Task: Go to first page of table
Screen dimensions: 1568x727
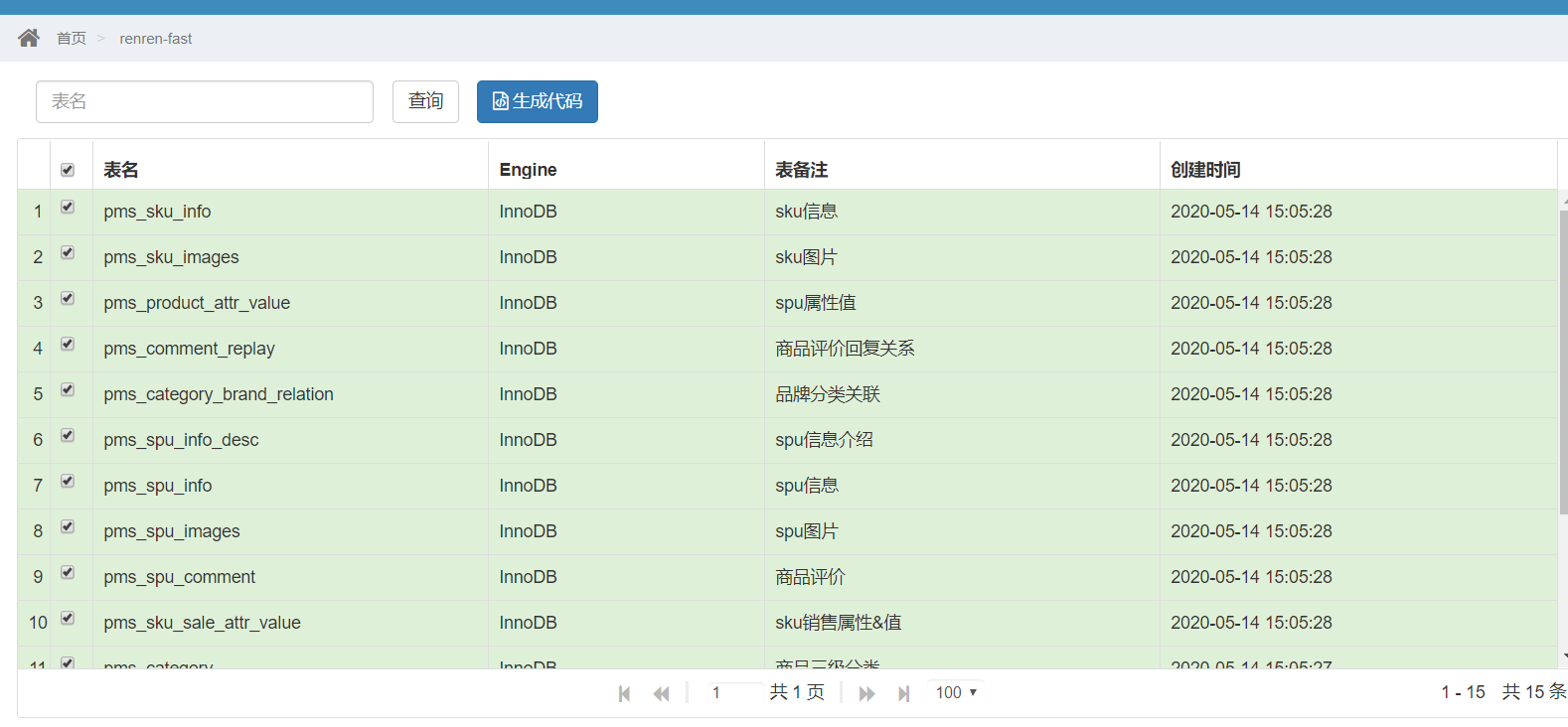Action: tap(624, 693)
